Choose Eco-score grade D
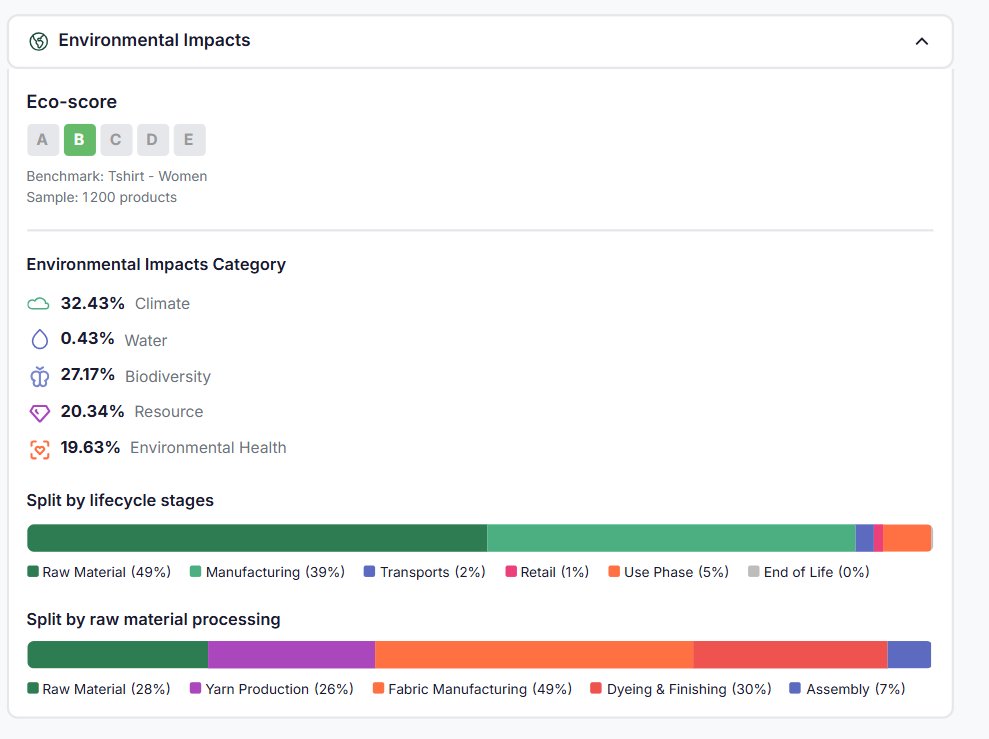The width and height of the screenshot is (989, 739). pyautogui.click(x=152, y=140)
